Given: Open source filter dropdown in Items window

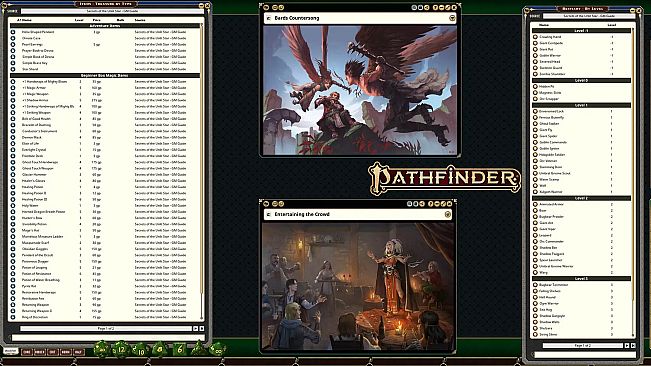Looking at the screenshot, I should tap(112, 11).
